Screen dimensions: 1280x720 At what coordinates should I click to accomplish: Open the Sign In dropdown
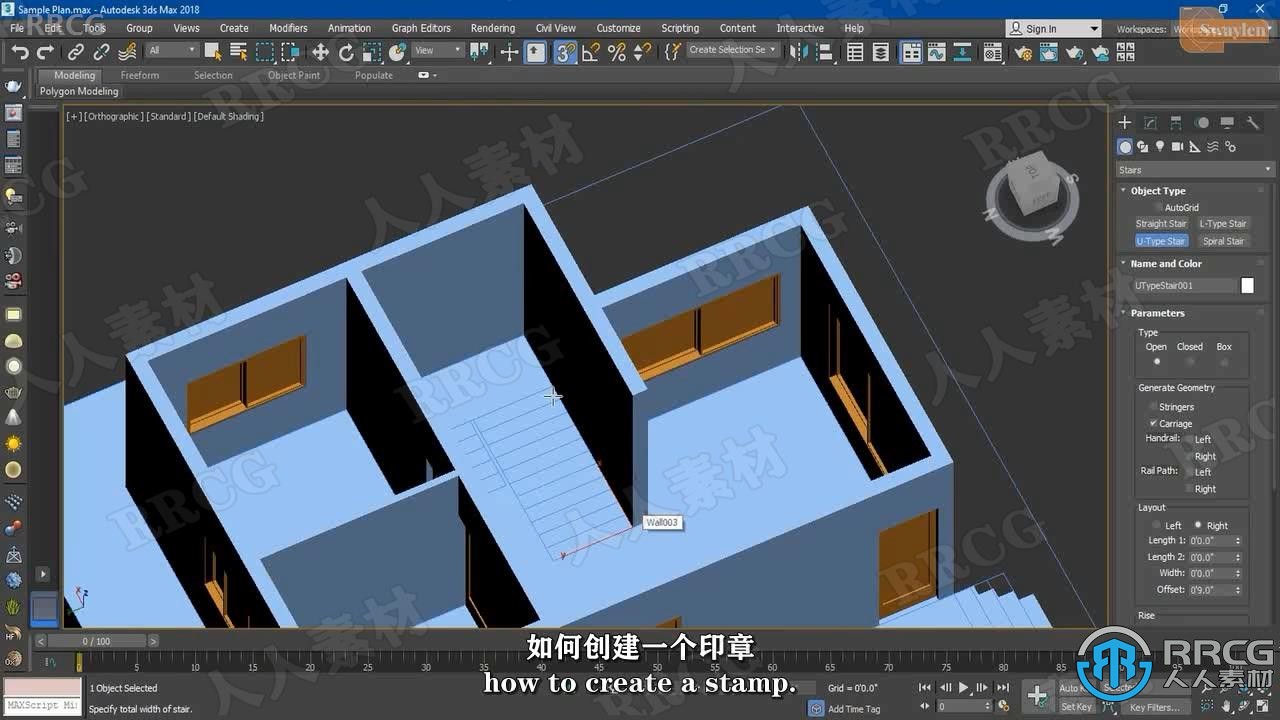point(1053,29)
